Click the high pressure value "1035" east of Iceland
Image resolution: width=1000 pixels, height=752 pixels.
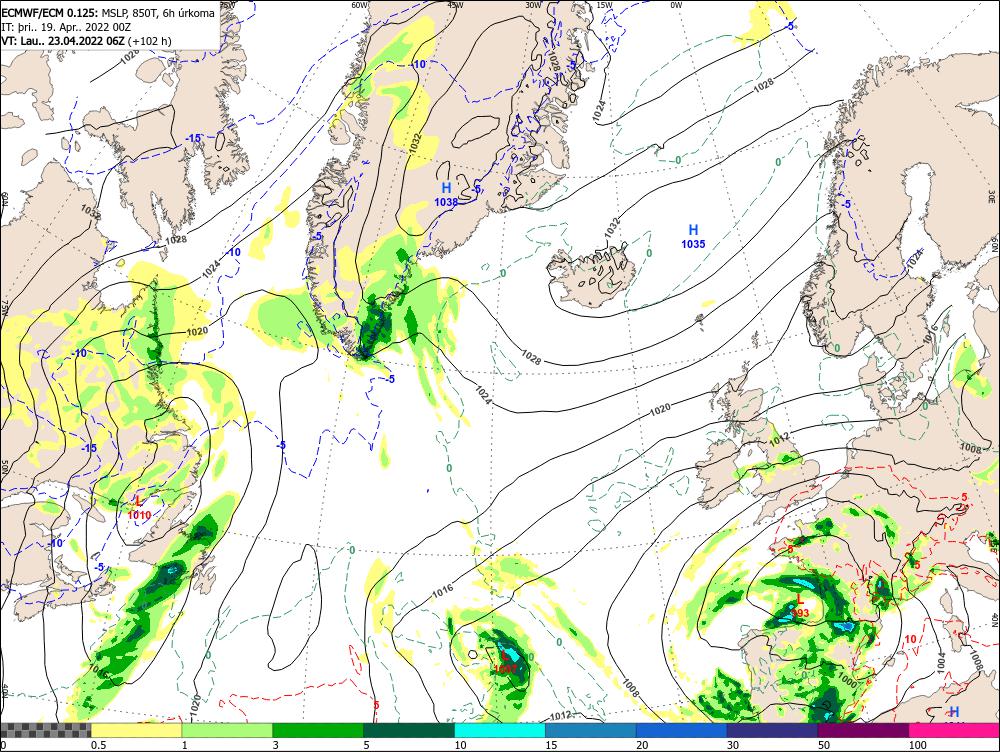693,244
